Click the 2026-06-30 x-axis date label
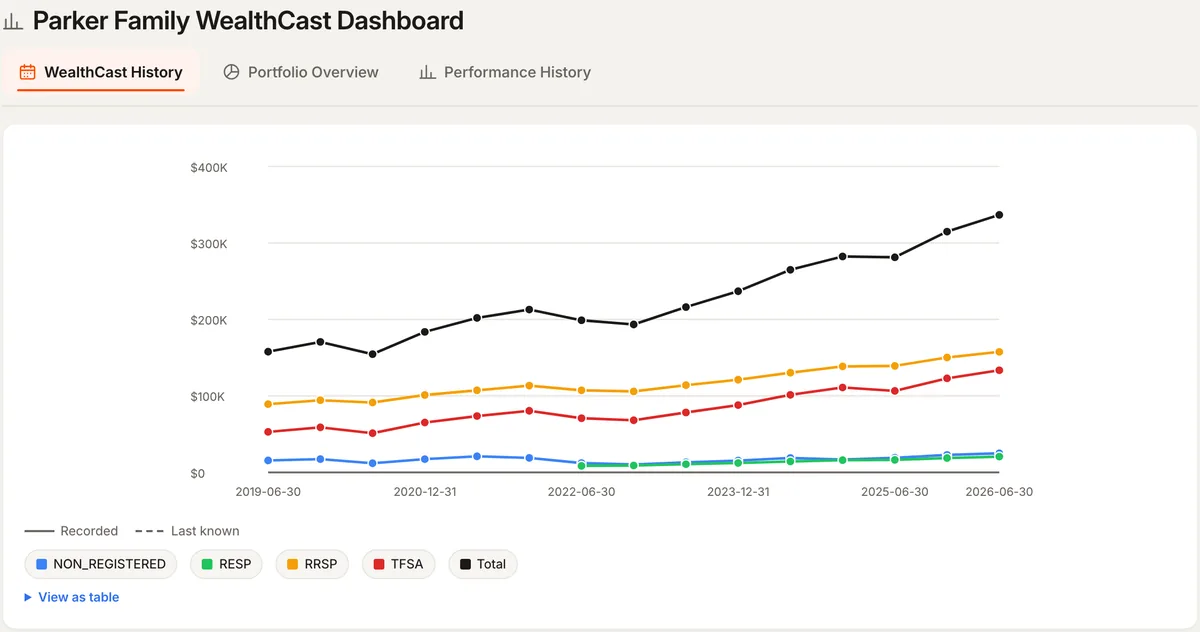This screenshot has height=632, width=1200. coord(999,492)
